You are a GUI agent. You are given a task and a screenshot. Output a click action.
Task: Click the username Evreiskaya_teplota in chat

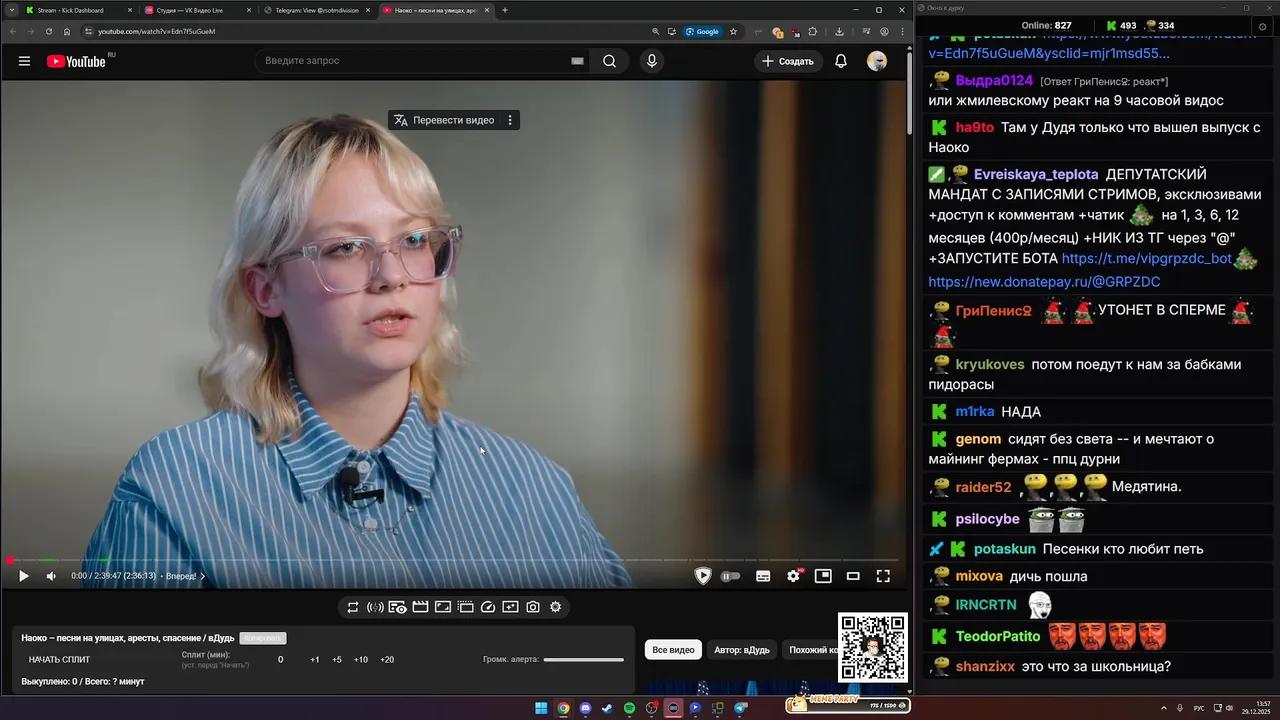[1036, 174]
